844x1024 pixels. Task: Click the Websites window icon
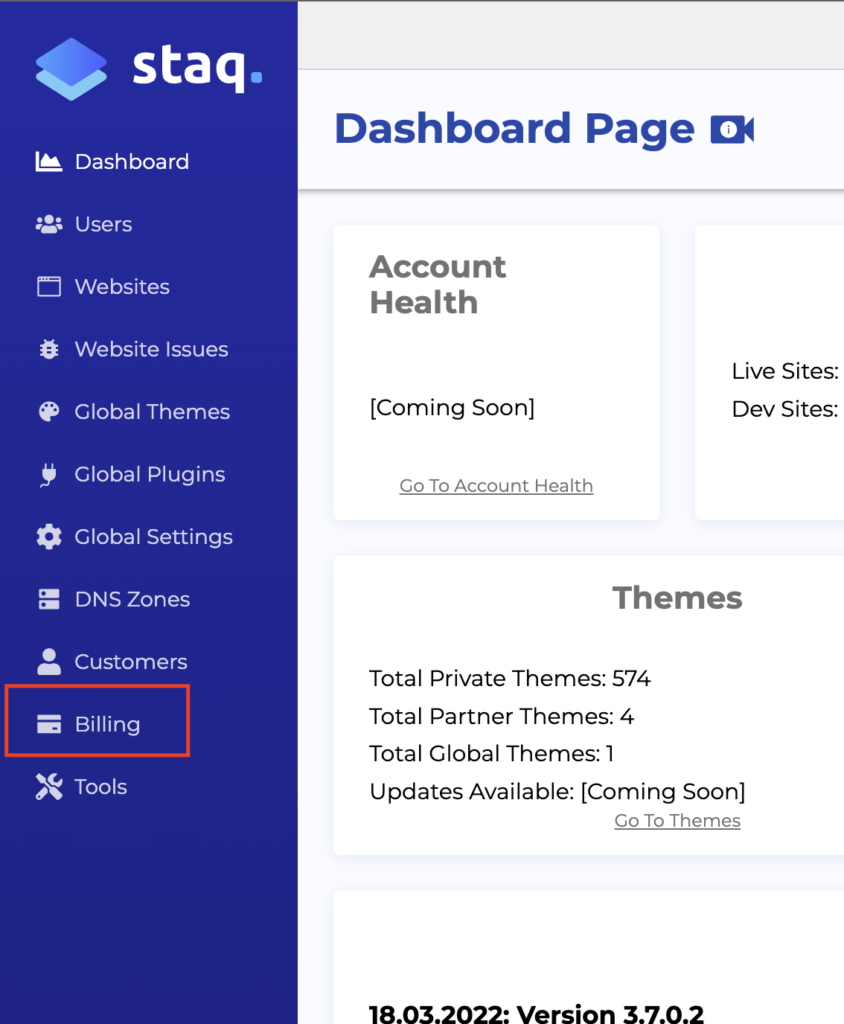48,287
